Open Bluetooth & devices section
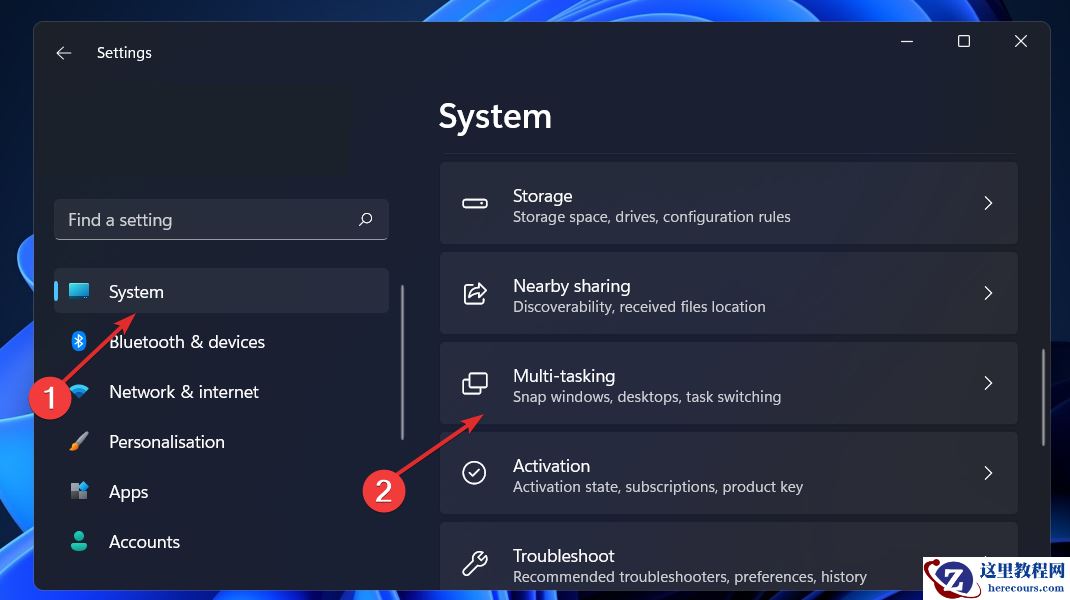Screen dimensions: 1070x600 (221, 341)
